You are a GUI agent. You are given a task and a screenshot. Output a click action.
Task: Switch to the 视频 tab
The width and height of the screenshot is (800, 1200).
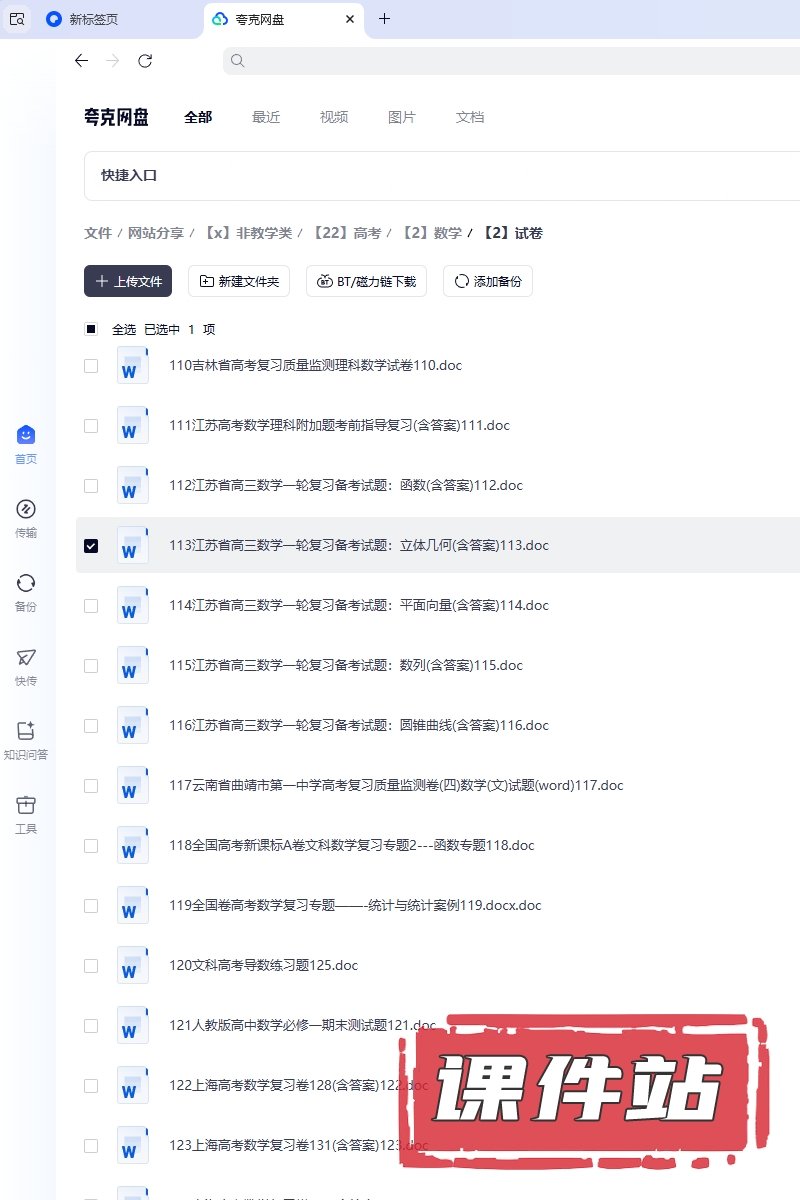(334, 117)
